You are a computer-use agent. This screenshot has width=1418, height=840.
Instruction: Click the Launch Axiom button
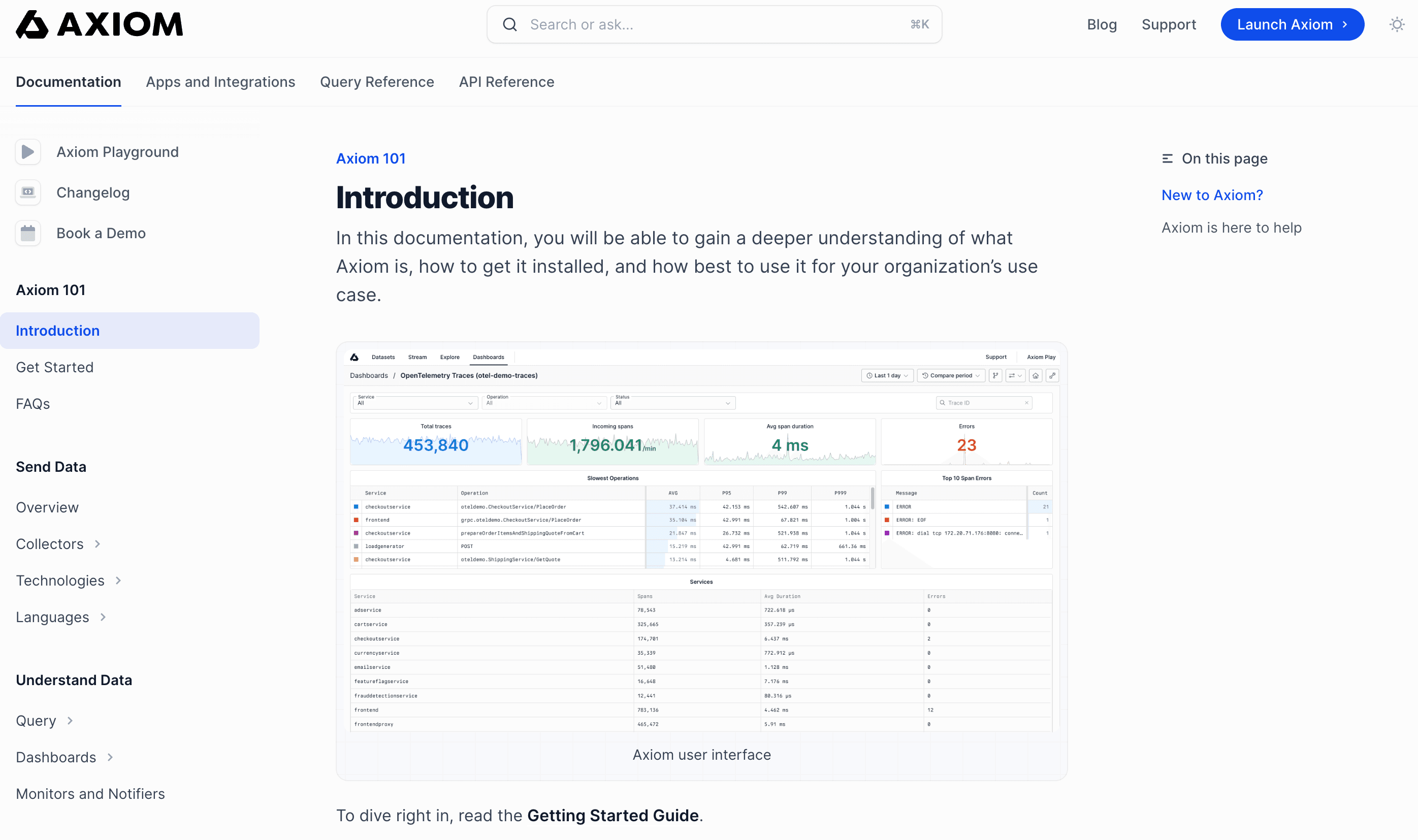[x=1293, y=24]
